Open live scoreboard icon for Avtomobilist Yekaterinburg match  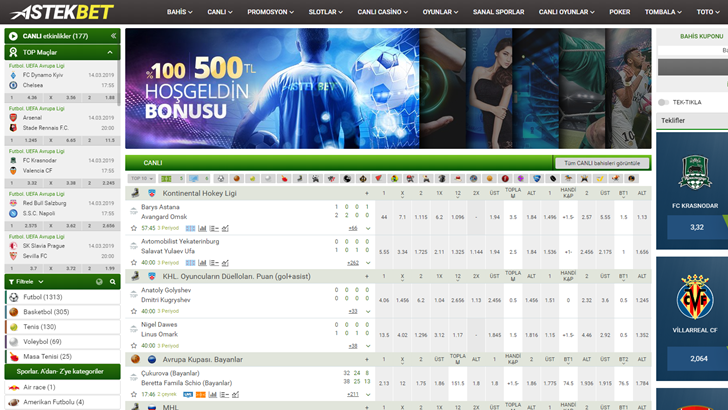(x=190, y=263)
